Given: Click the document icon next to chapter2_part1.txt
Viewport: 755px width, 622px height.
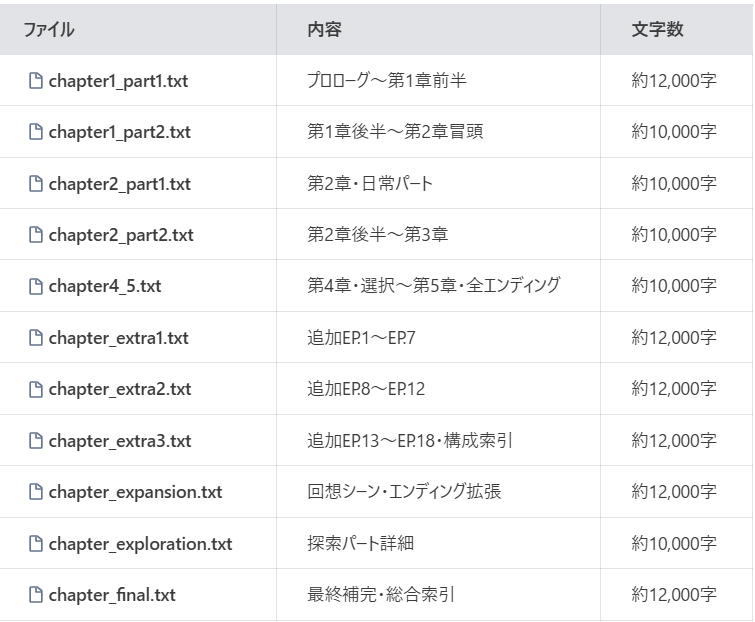Looking at the screenshot, I should pyautogui.click(x=36, y=184).
